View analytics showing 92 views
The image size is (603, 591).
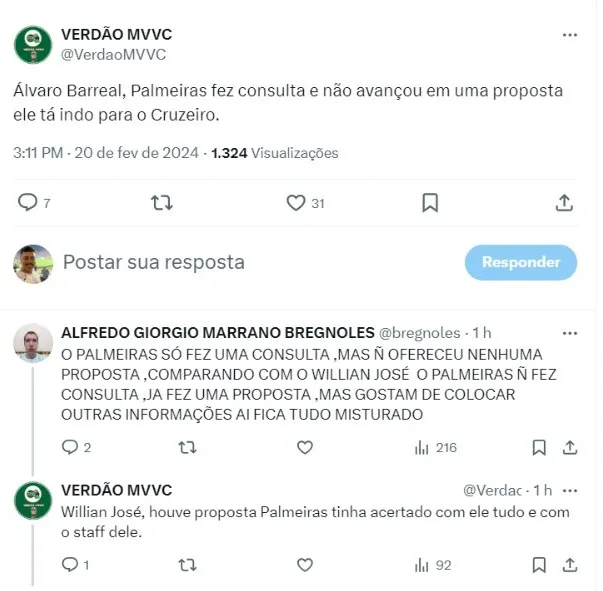[x=433, y=565]
